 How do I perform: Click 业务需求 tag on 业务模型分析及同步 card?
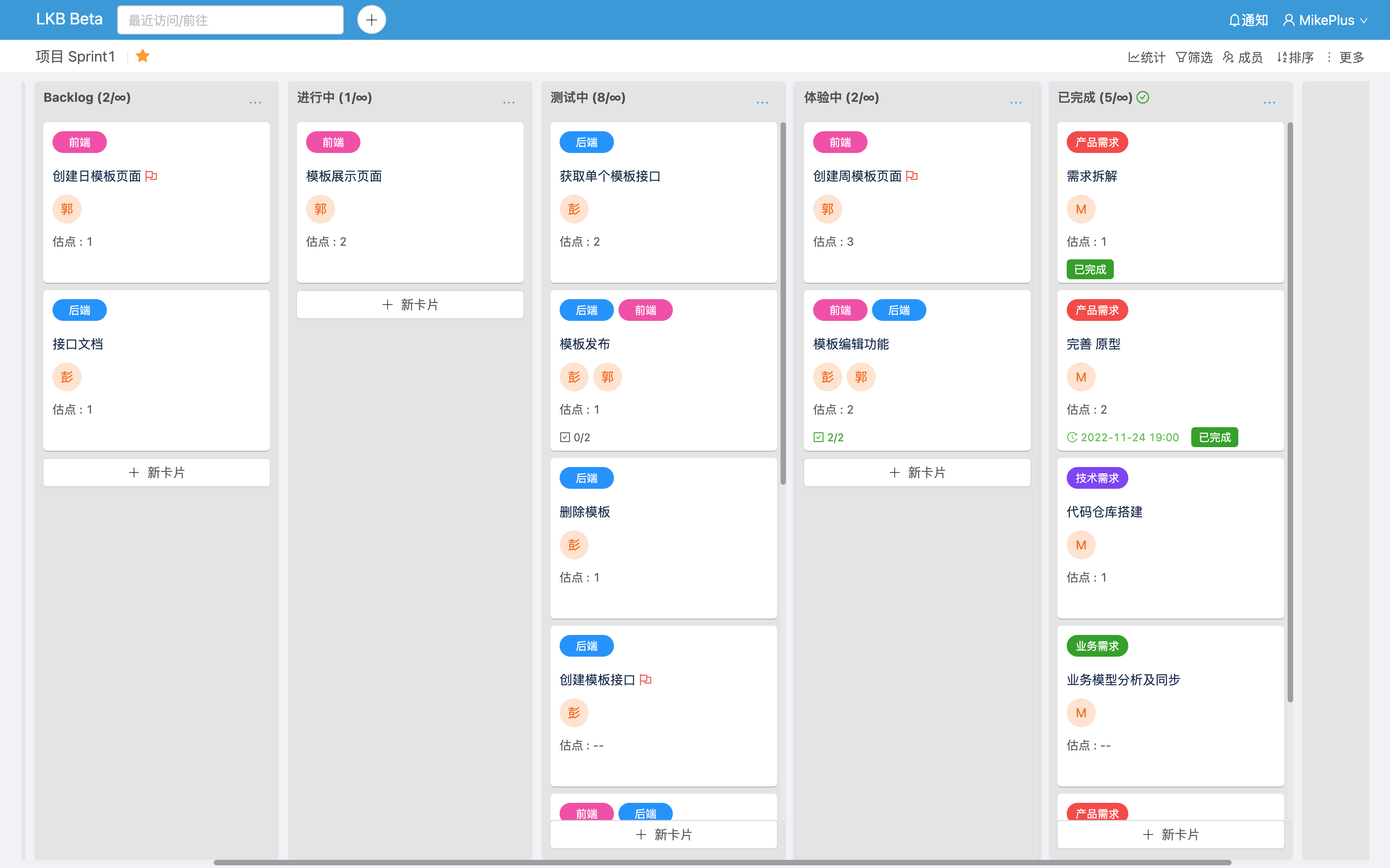pos(1097,646)
